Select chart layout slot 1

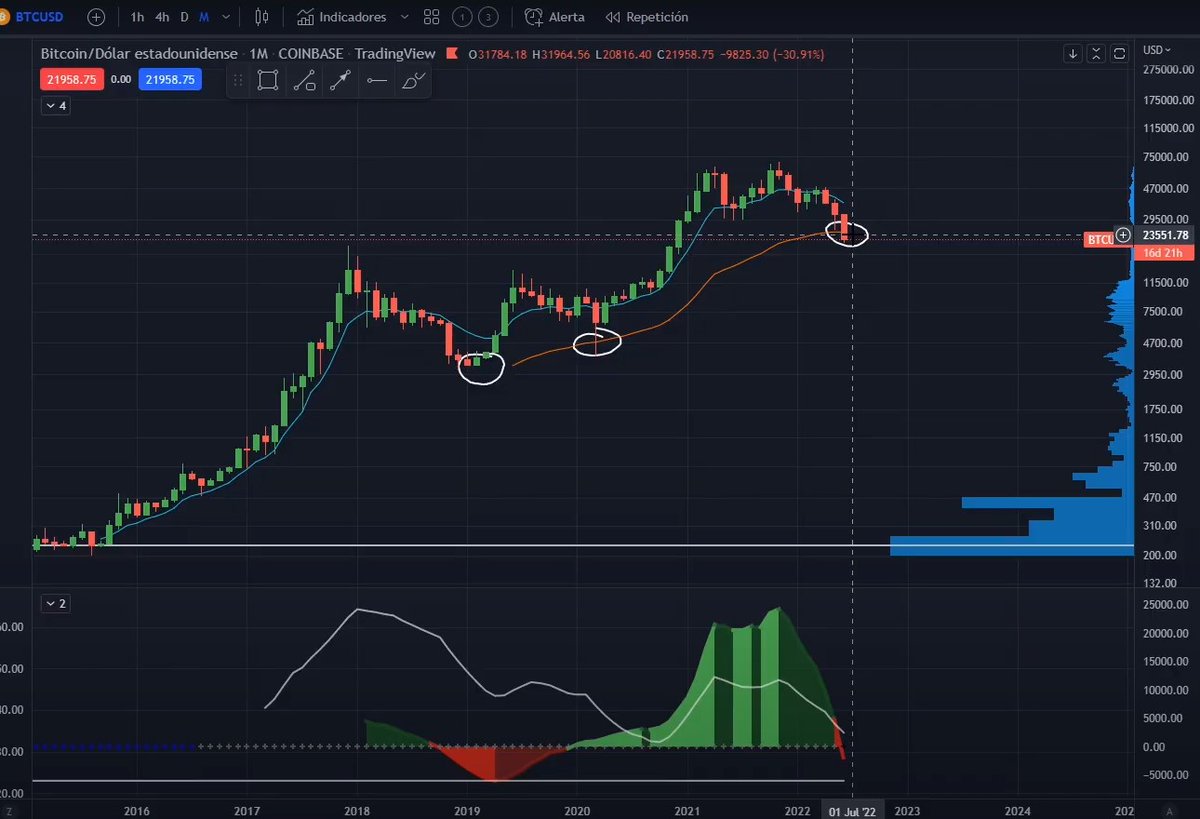click(x=462, y=17)
